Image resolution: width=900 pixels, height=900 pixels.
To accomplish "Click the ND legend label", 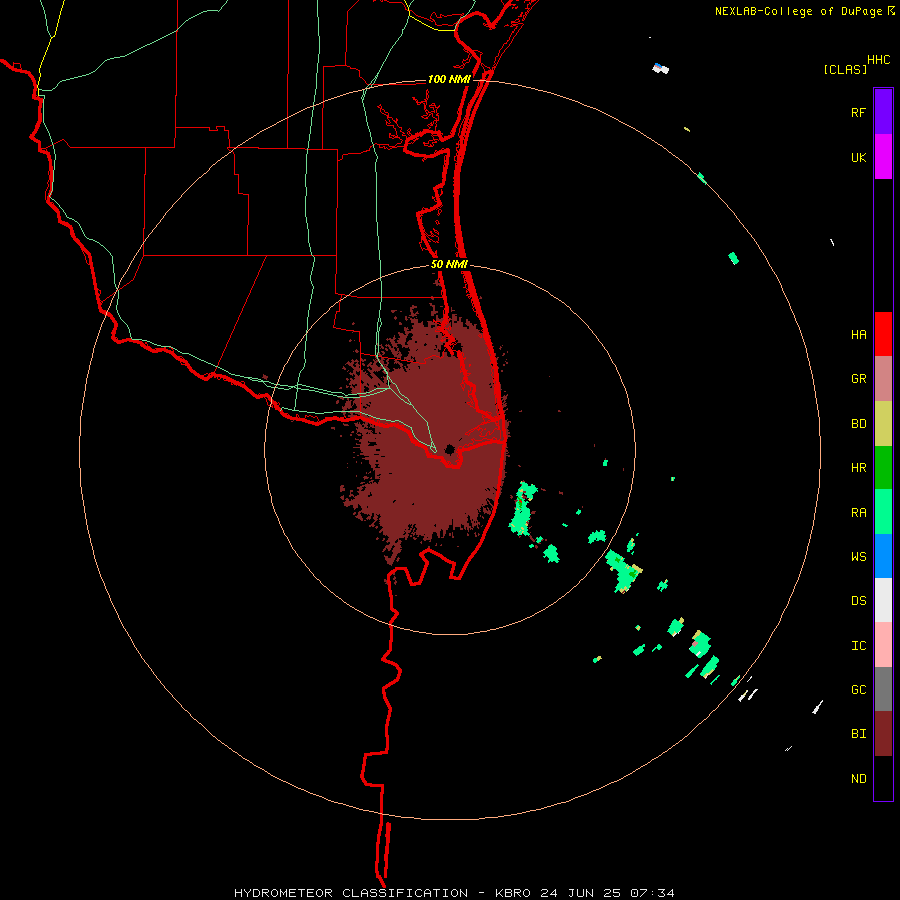I will (858, 779).
